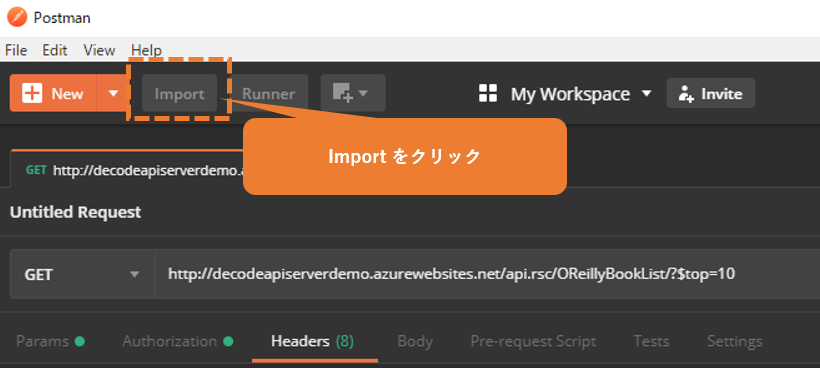Click the orange New button

(x=53, y=93)
